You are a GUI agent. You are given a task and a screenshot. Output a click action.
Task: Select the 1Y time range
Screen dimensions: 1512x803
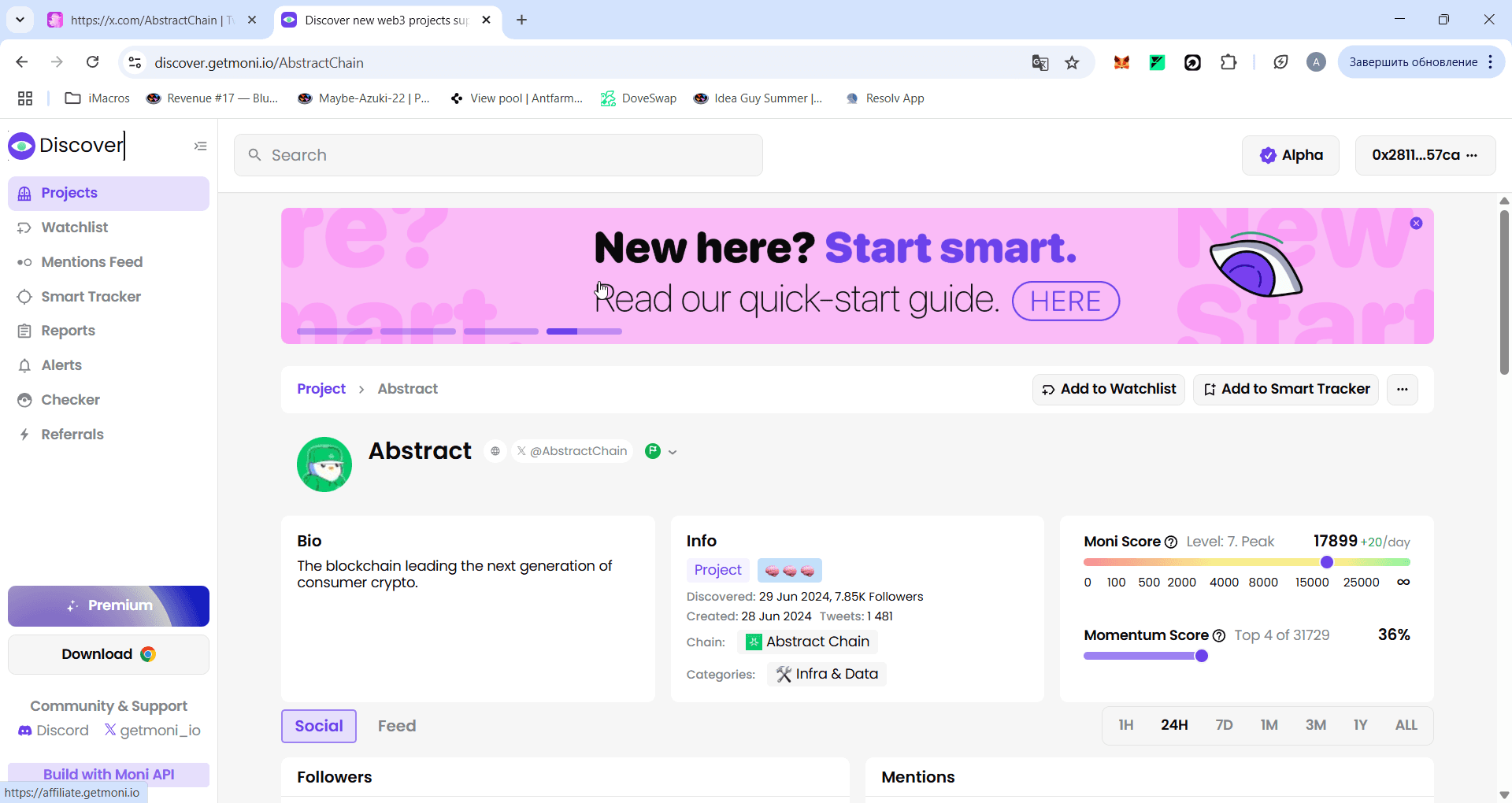point(1361,726)
